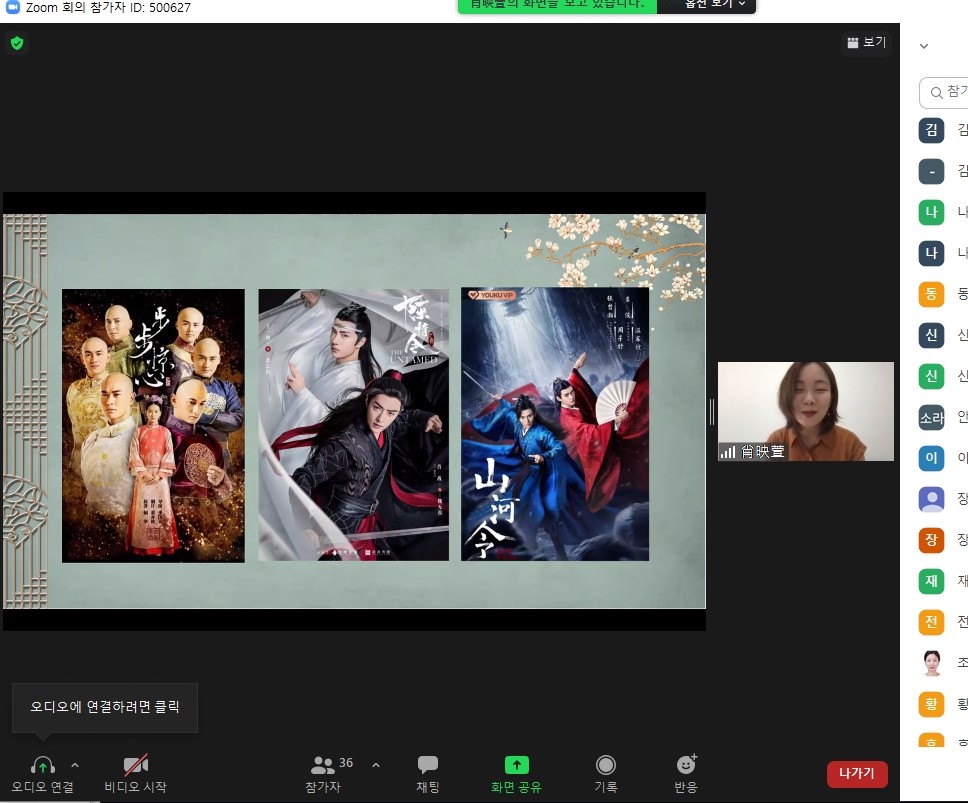Click the orange 동 participant avatar
968x803 pixels.
click(x=931, y=294)
